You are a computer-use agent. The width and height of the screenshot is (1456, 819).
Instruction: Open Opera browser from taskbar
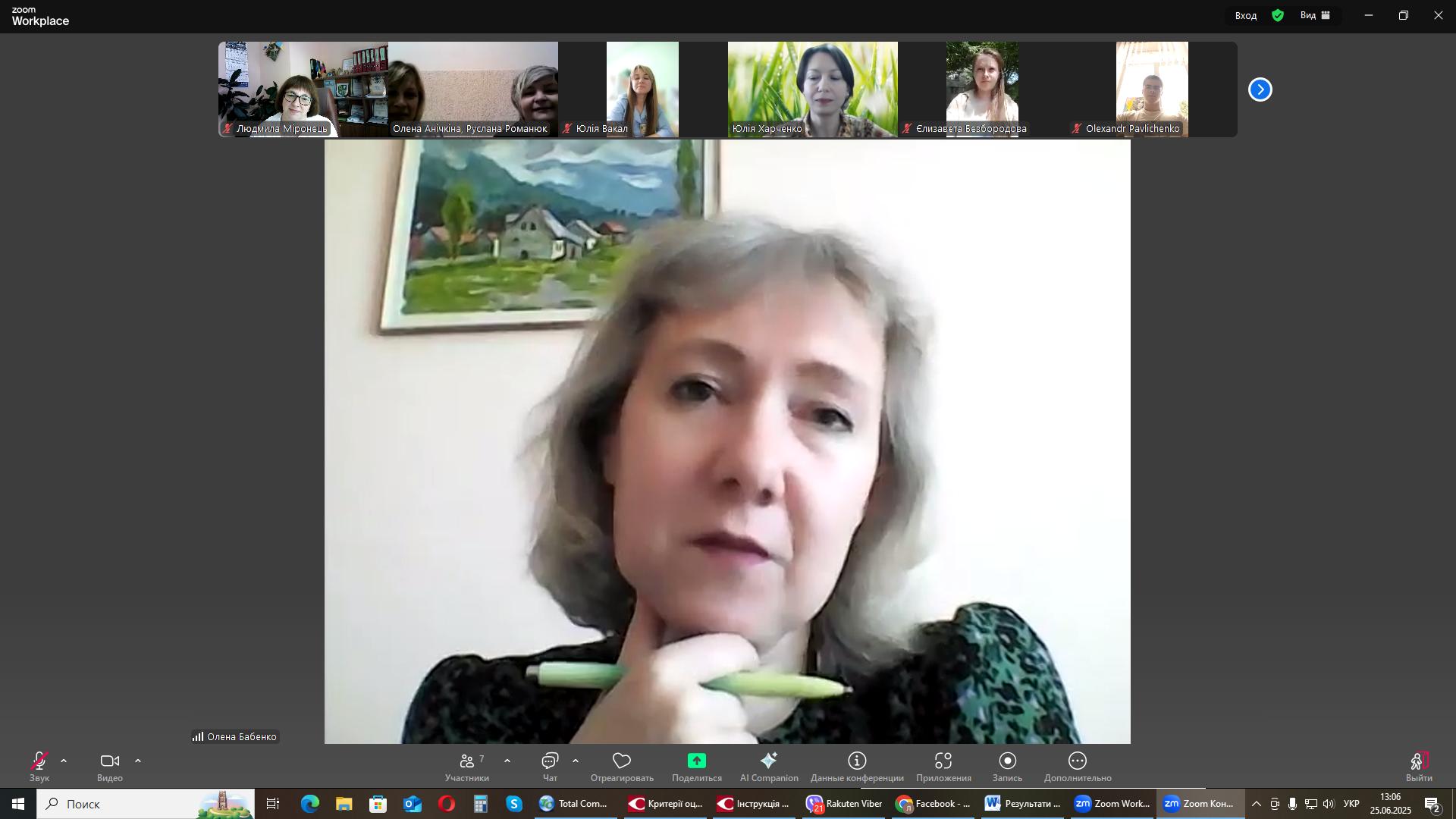(x=446, y=804)
